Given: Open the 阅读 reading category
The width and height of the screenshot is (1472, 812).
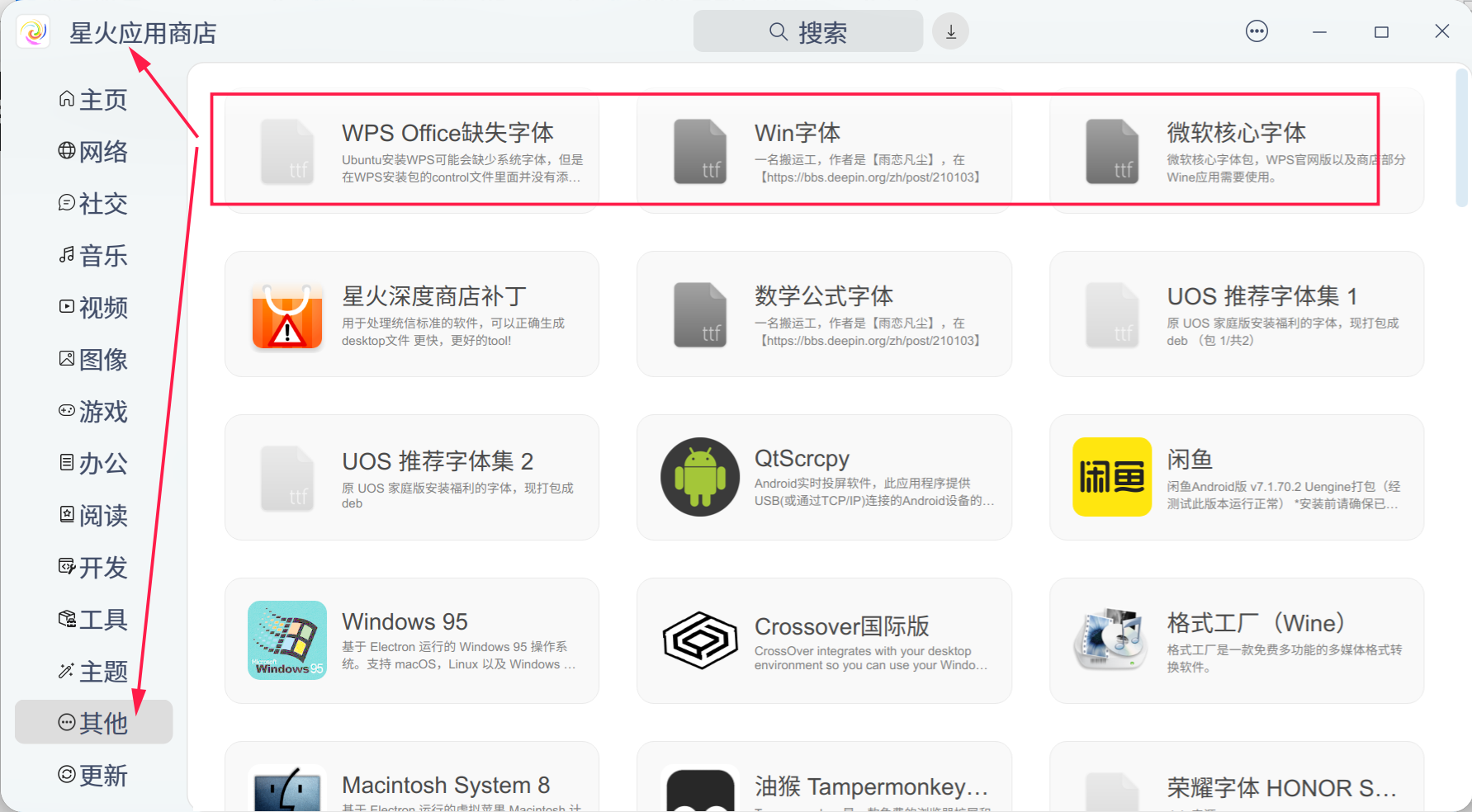Looking at the screenshot, I should click(93, 516).
